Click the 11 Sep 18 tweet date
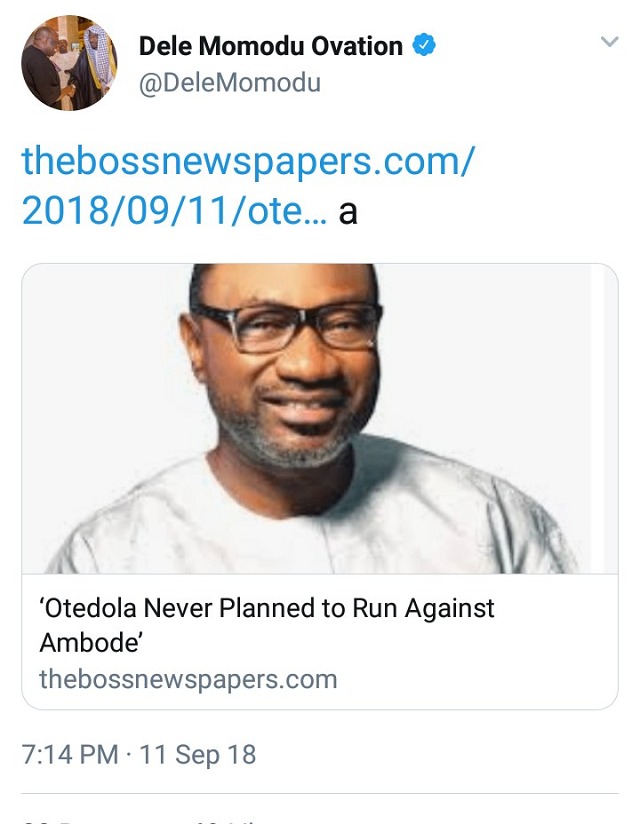 click(x=198, y=754)
